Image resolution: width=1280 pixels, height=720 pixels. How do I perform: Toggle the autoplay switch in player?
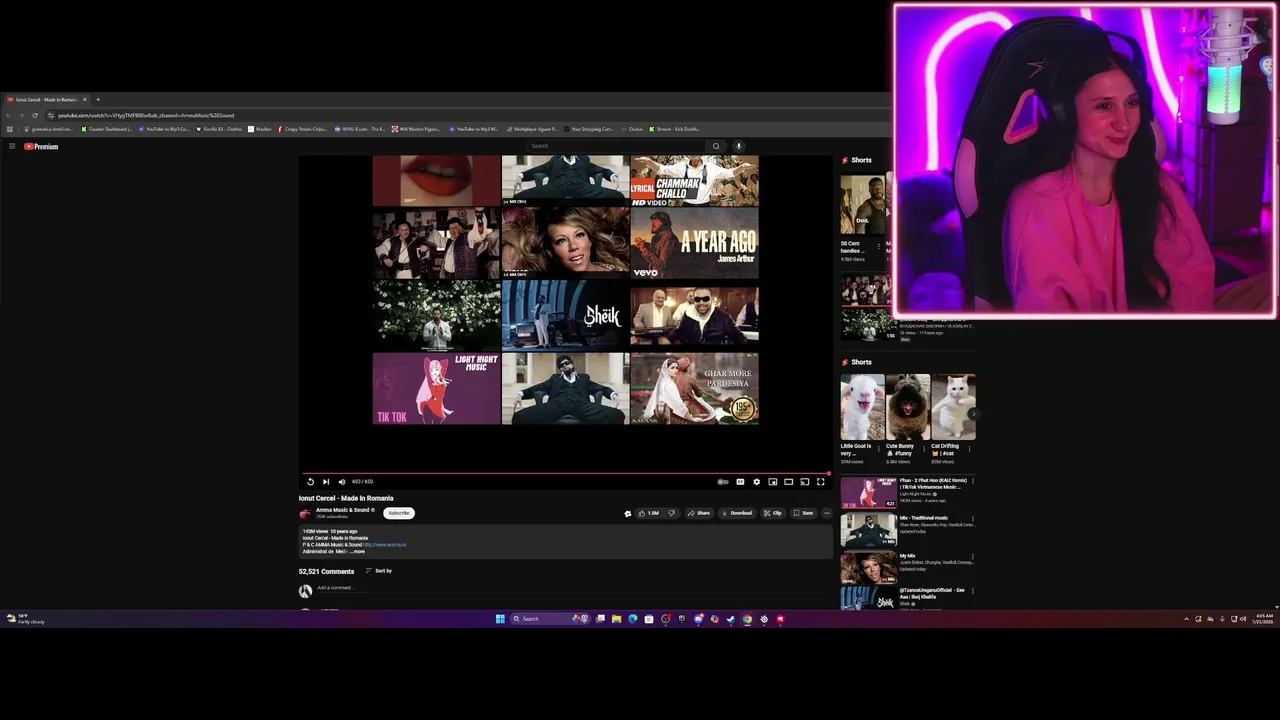click(723, 482)
